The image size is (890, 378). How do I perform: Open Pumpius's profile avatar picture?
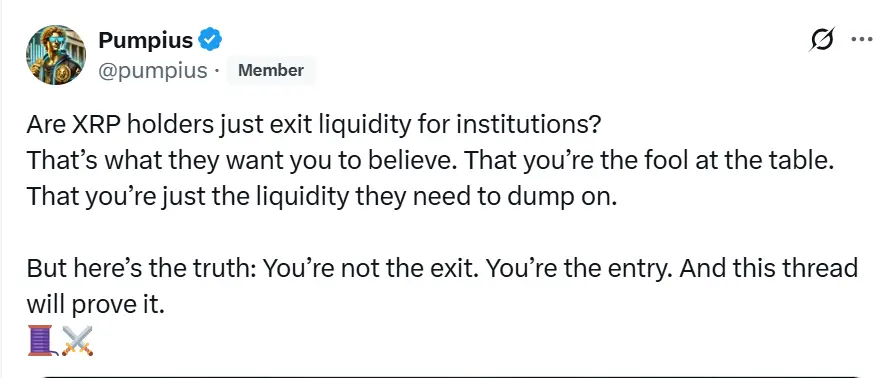(56, 55)
